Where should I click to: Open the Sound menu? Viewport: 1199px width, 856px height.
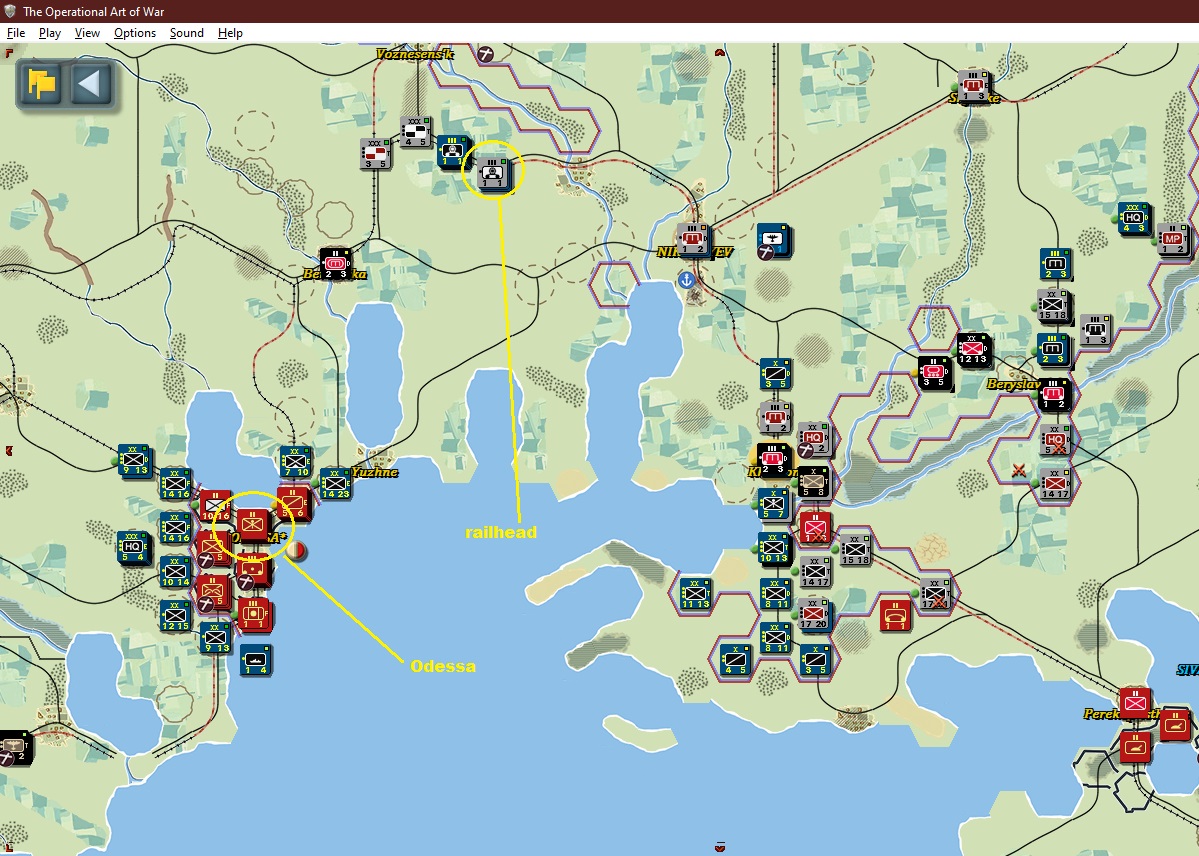(187, 33)
